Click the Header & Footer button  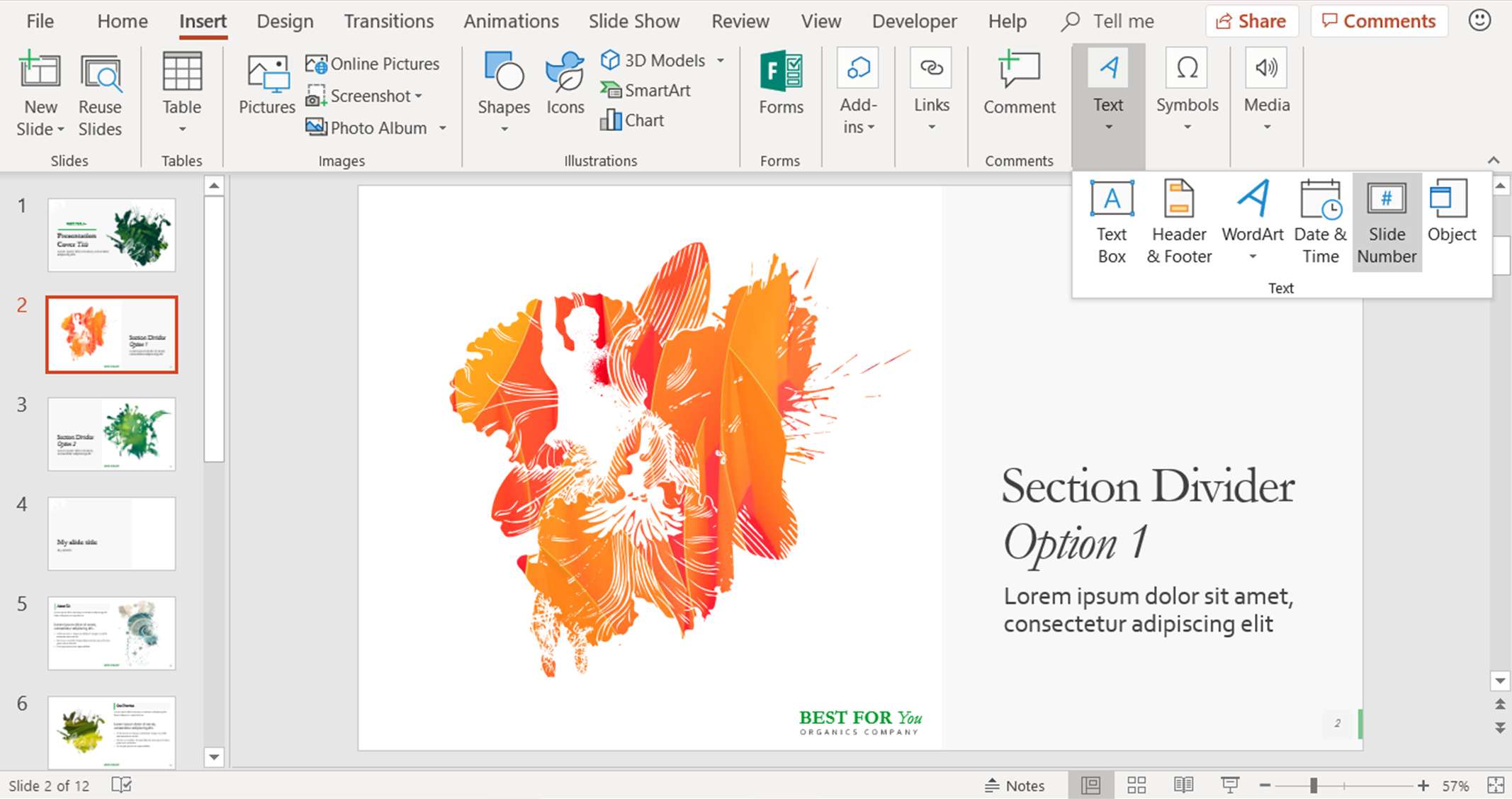[x=1180, y=222]
